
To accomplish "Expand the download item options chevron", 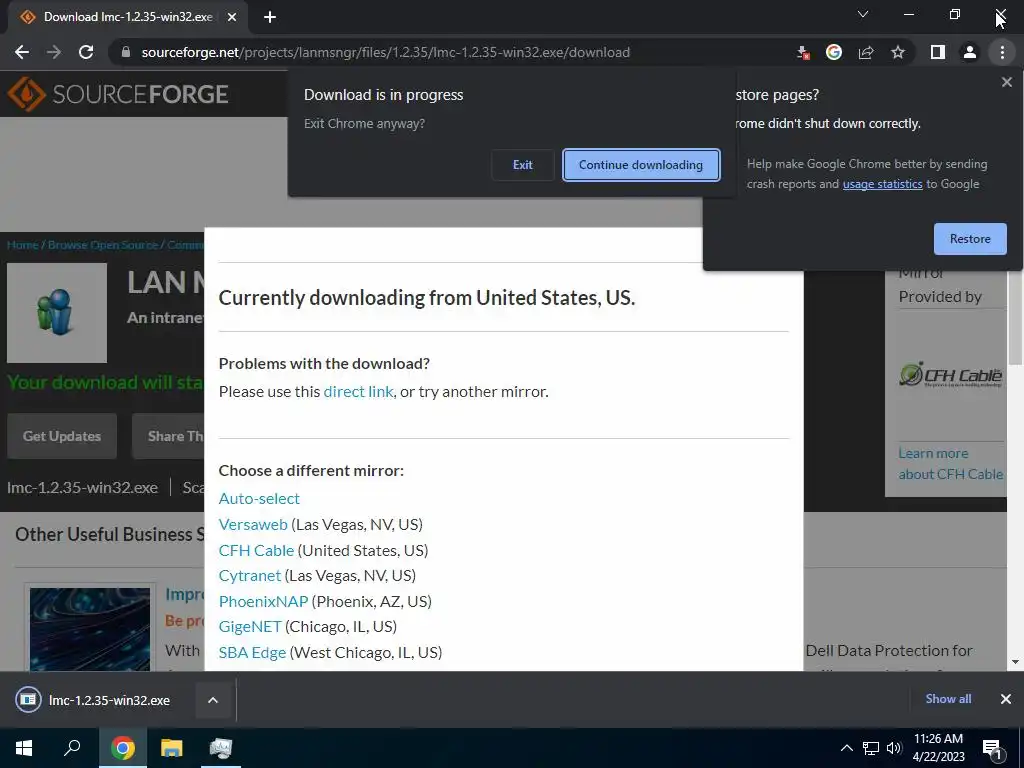I will 213,700.
